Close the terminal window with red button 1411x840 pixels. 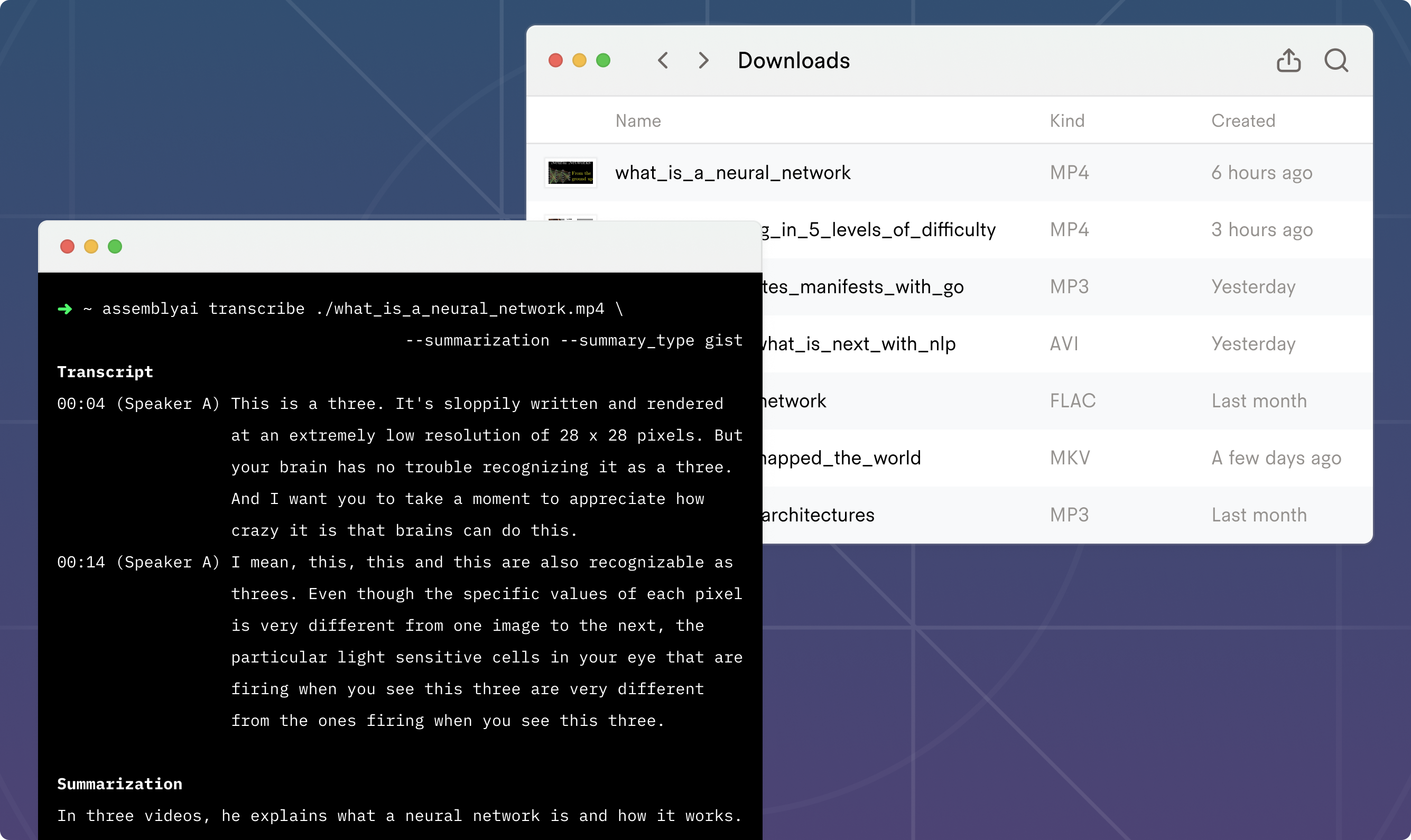68,247
